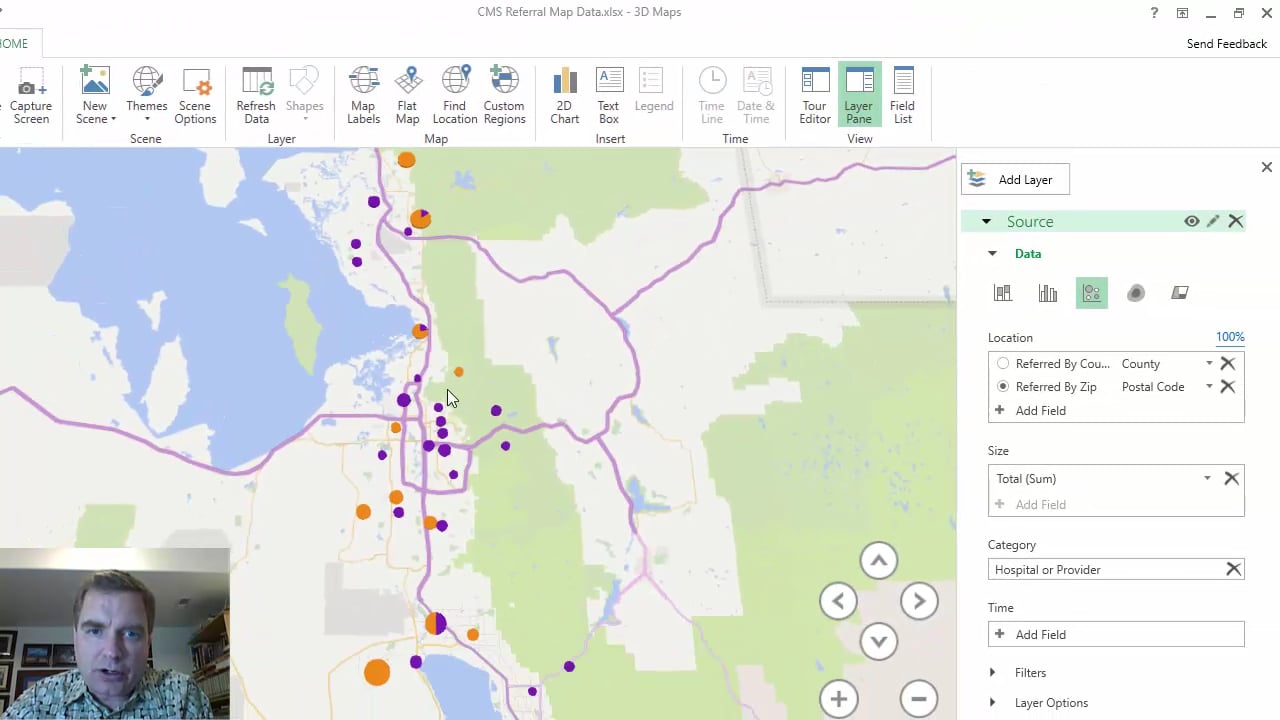Image resolution: width=1280 pixels, height=720 pixels.
Task: Remove the Referred By County field
Action: click(x=1227, y=363)
